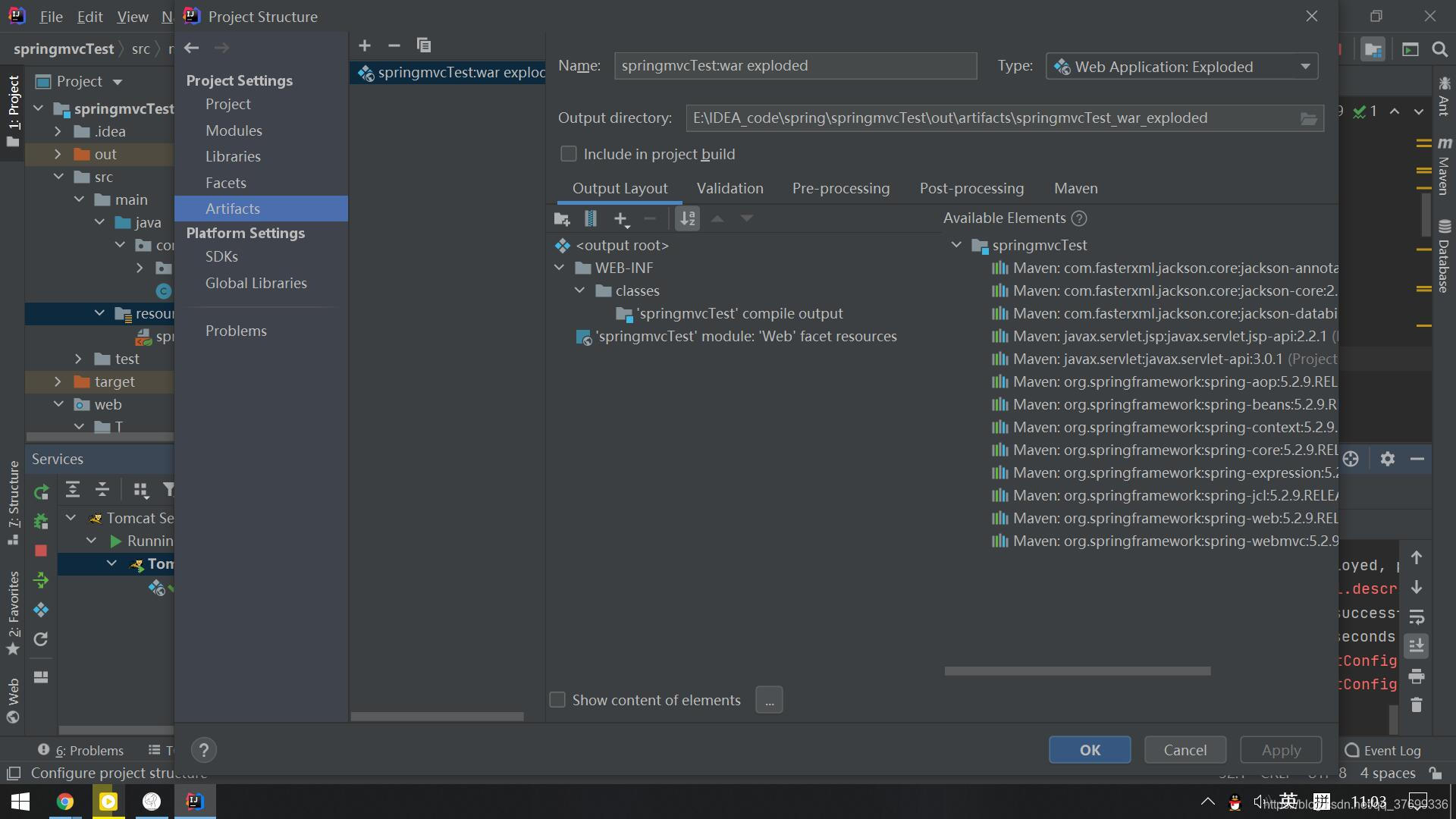Select Artifacts under Project Settings menu
This screenshot has width=1456, height=819.
(x=232, y=208)
